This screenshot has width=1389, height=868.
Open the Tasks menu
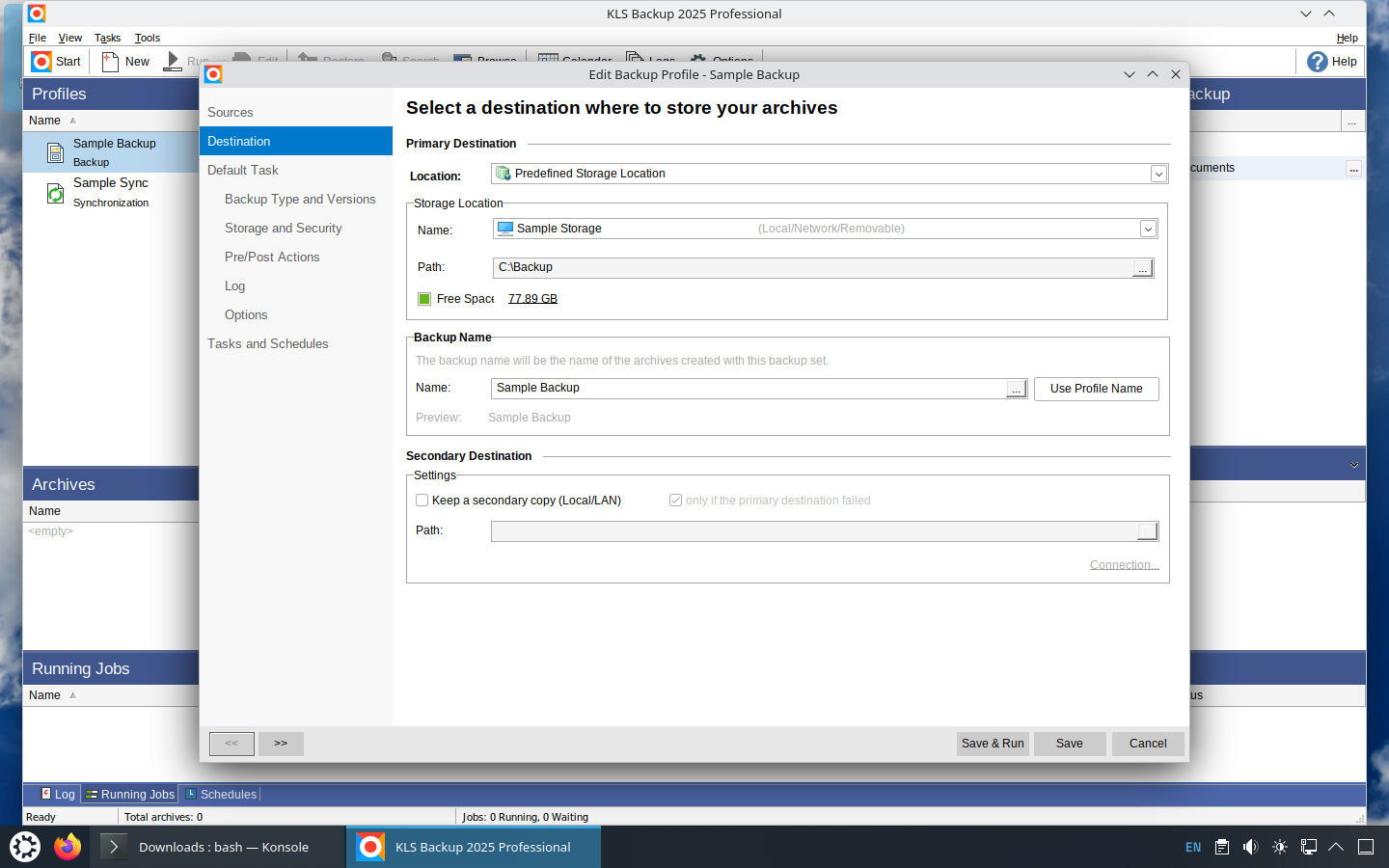point(107,38)
